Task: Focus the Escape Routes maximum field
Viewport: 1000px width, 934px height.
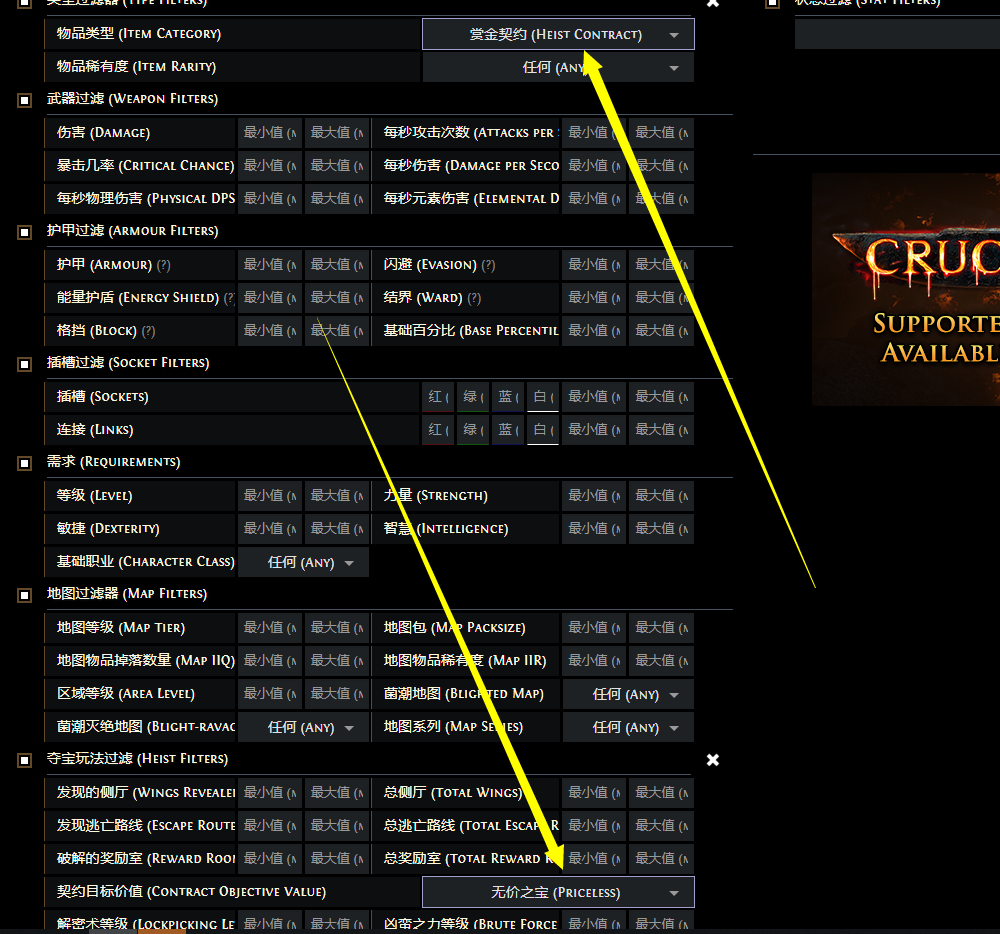Action: [x=337, y=826]
